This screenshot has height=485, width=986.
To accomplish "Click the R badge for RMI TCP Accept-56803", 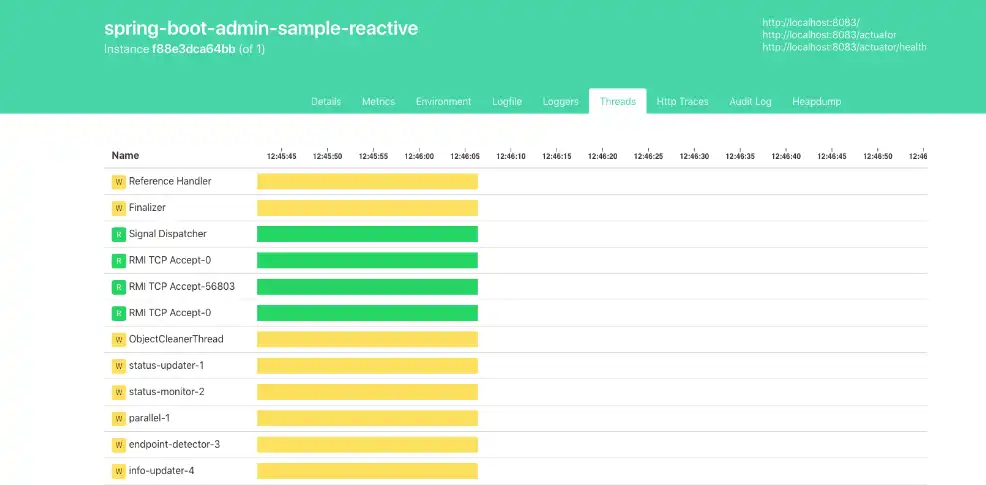I will click(x=119, y=287).
